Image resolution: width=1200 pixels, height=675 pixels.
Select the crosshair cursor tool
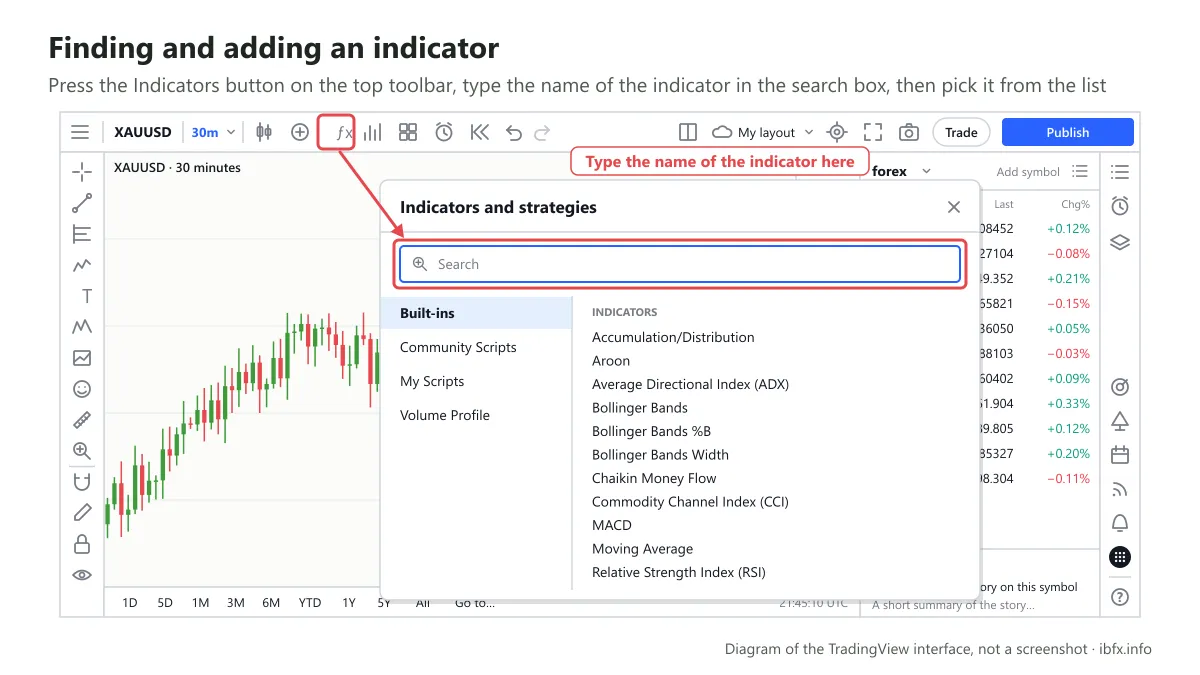pyautogui.click(x=82, y=173)
